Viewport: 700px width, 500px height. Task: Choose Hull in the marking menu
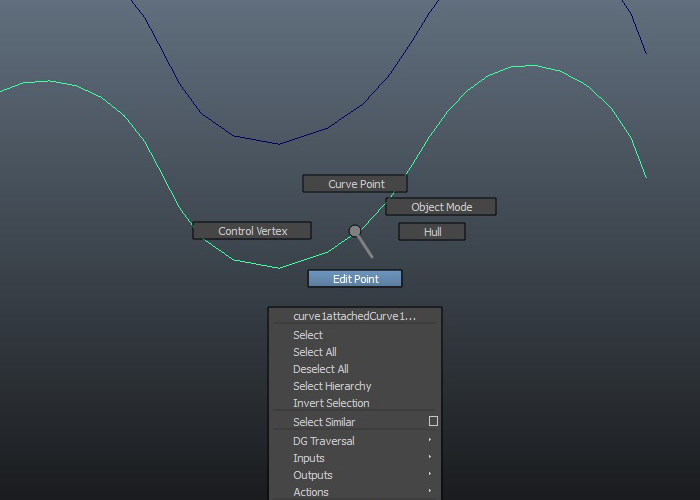pyautogui.click(x=432, y=232)
